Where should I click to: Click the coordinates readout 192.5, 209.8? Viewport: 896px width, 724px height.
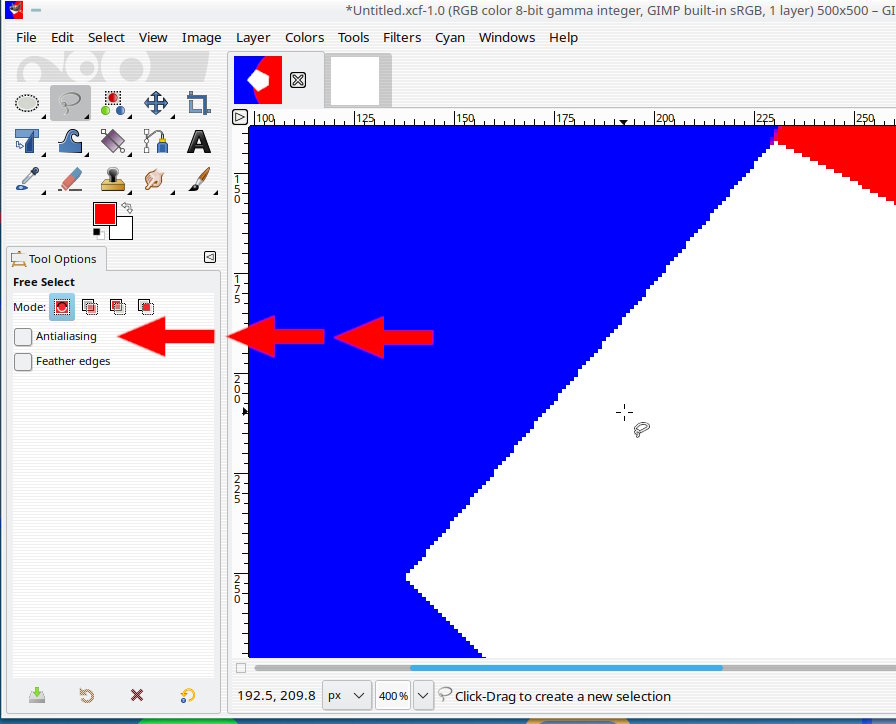(x=276, y=695)
